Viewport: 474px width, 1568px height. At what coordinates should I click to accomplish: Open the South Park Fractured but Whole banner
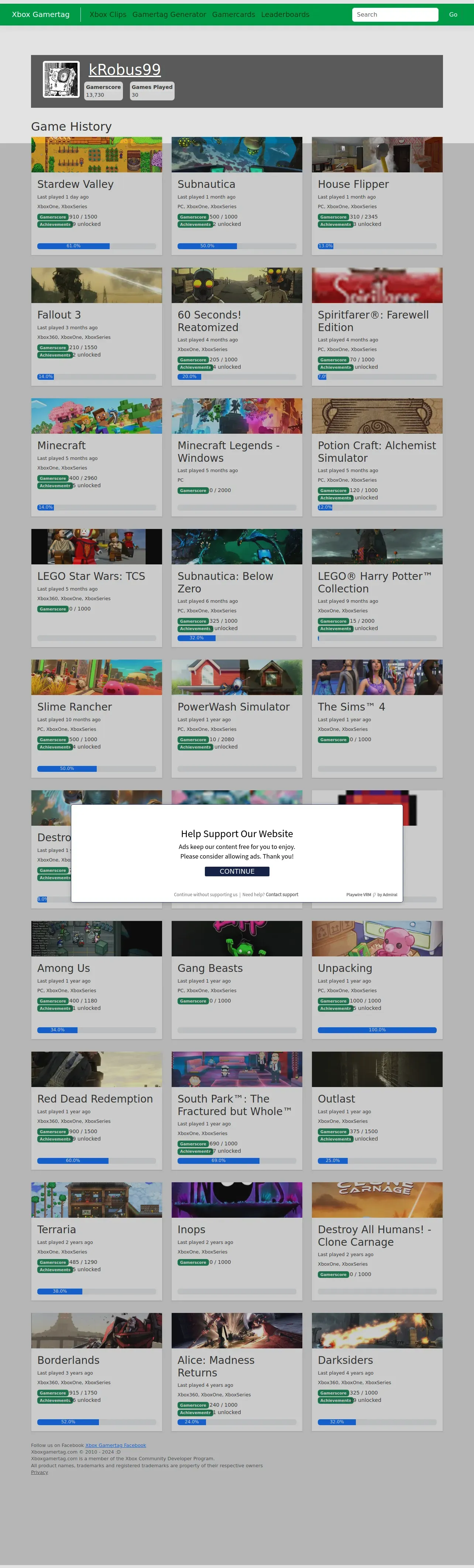coord(237,1069)
